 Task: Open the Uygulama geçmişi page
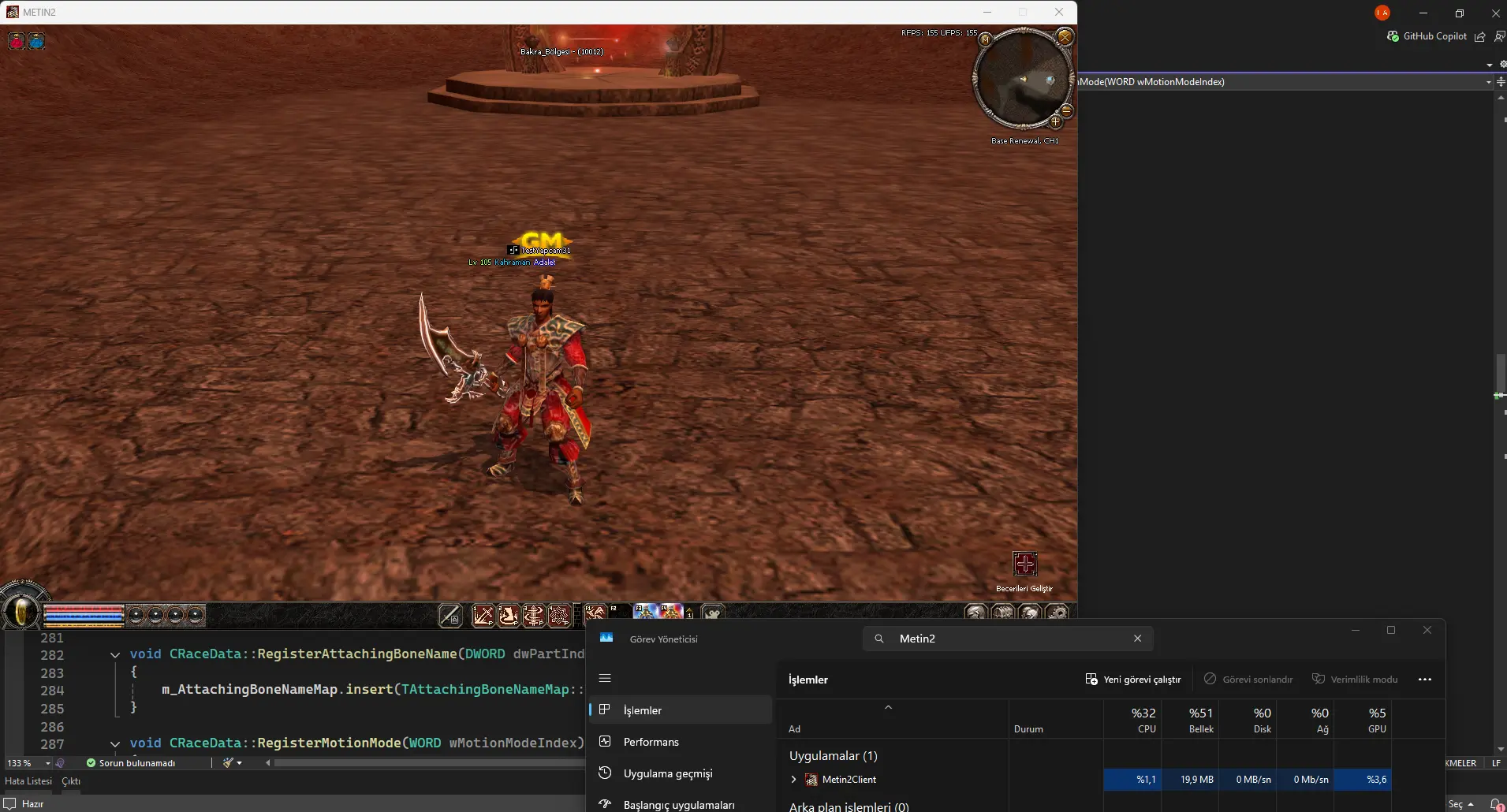(667, 773)
